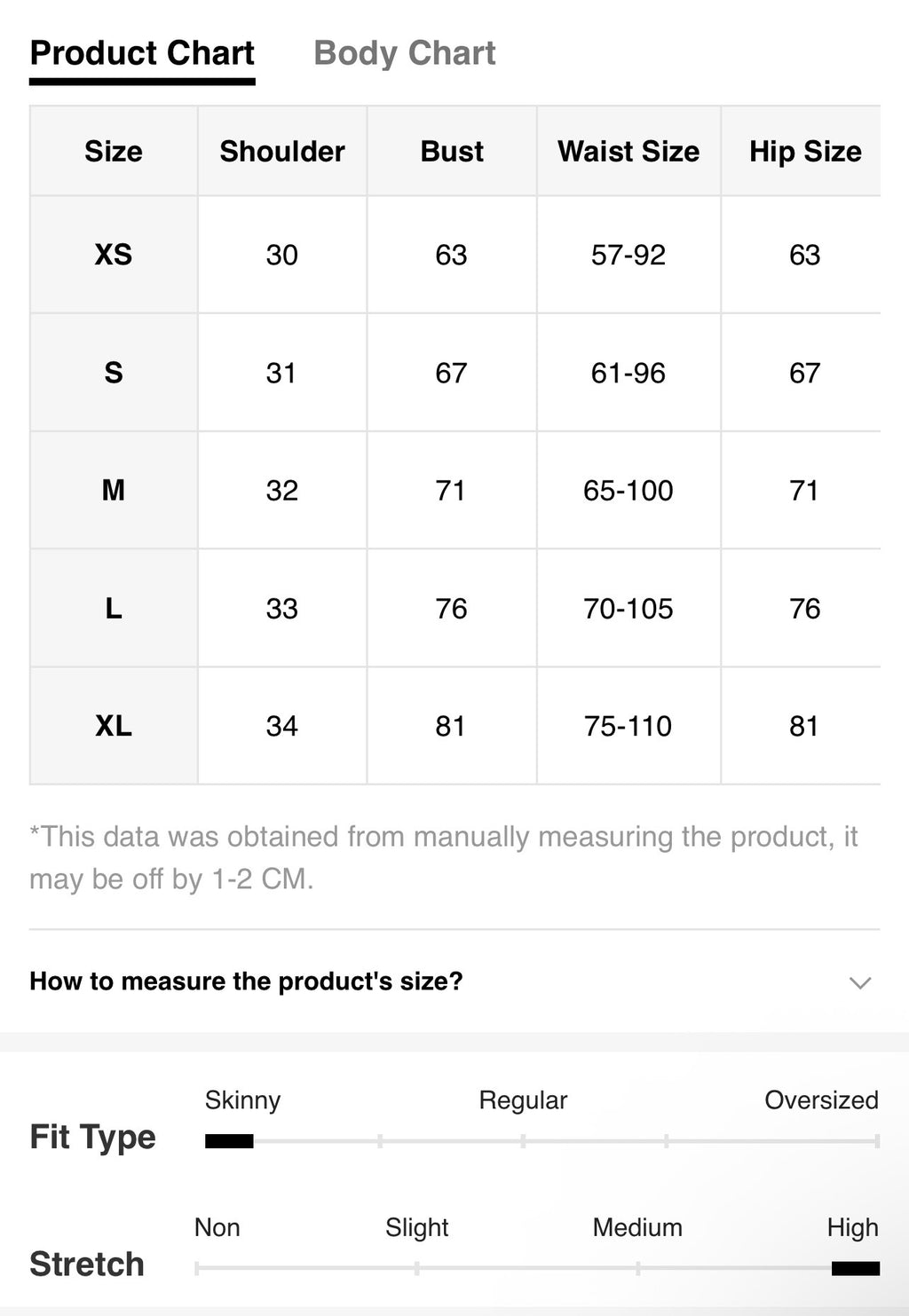This screenshot has width=909, height=1316.
Task: Select the Product Chart tab
Action: coord(142,53)
